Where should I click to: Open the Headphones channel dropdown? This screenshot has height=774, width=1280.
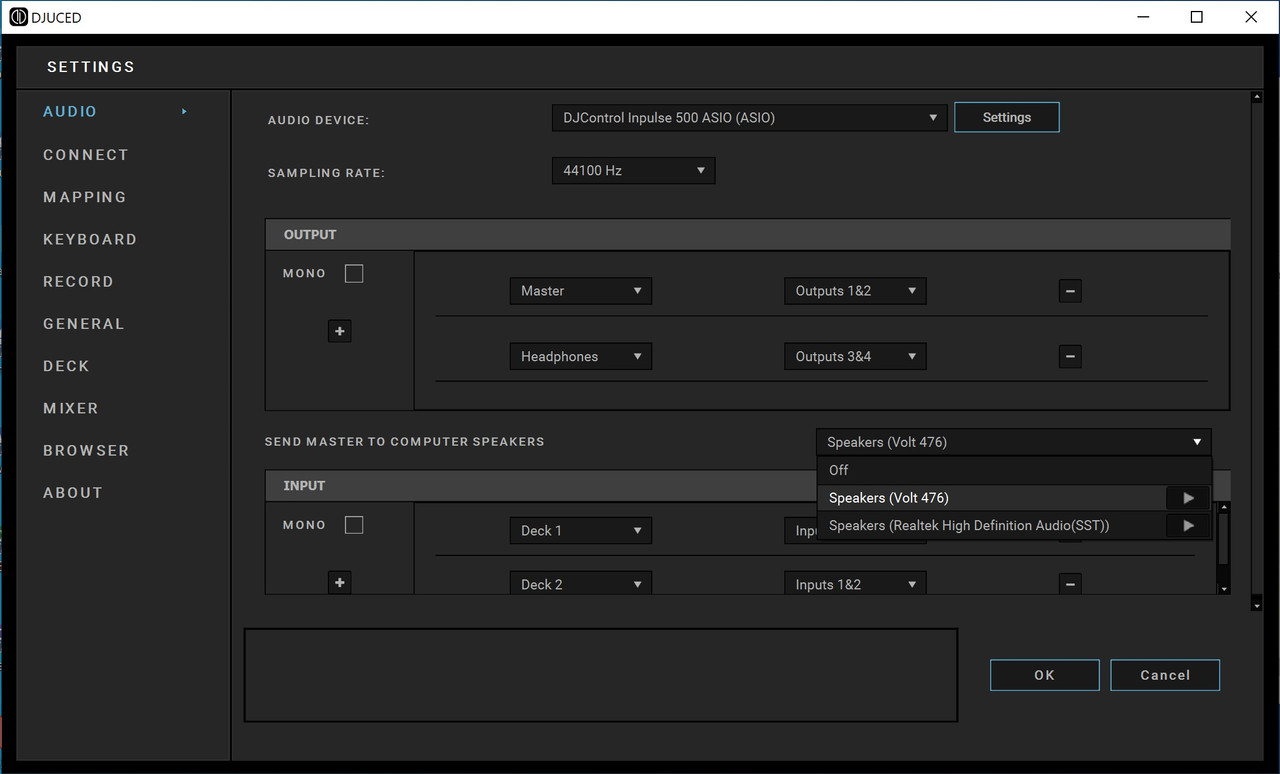pos(580,357)
